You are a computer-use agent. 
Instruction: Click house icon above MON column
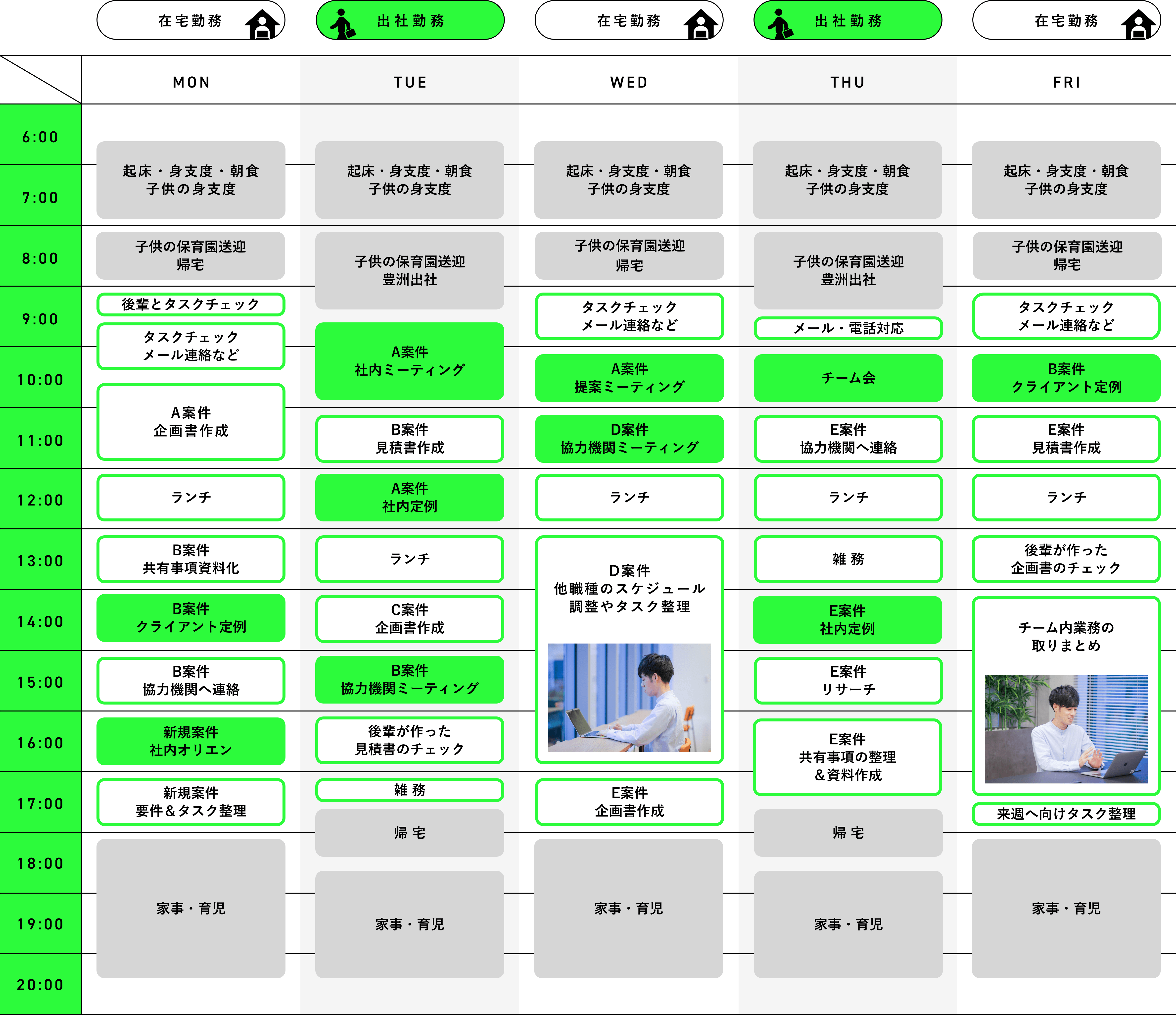(262, 24)
